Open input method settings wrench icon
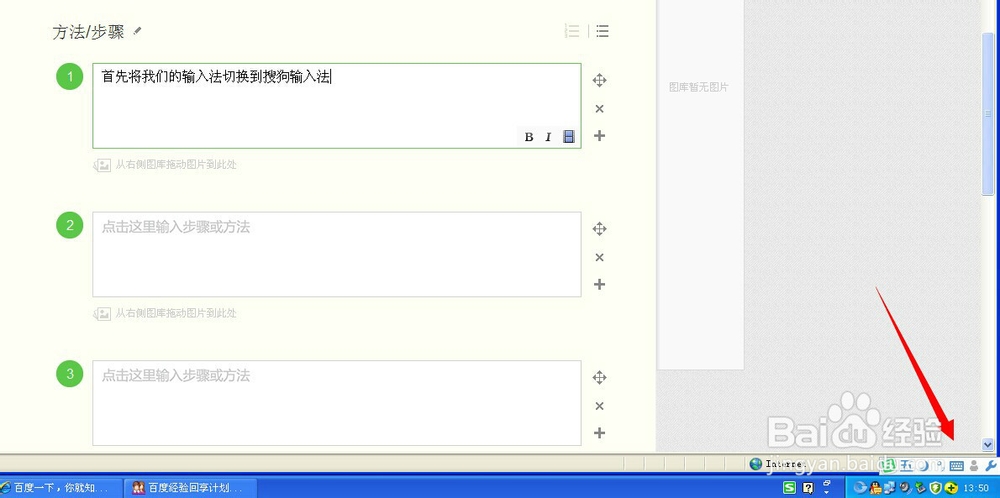1000x498 pixels. 990,465
